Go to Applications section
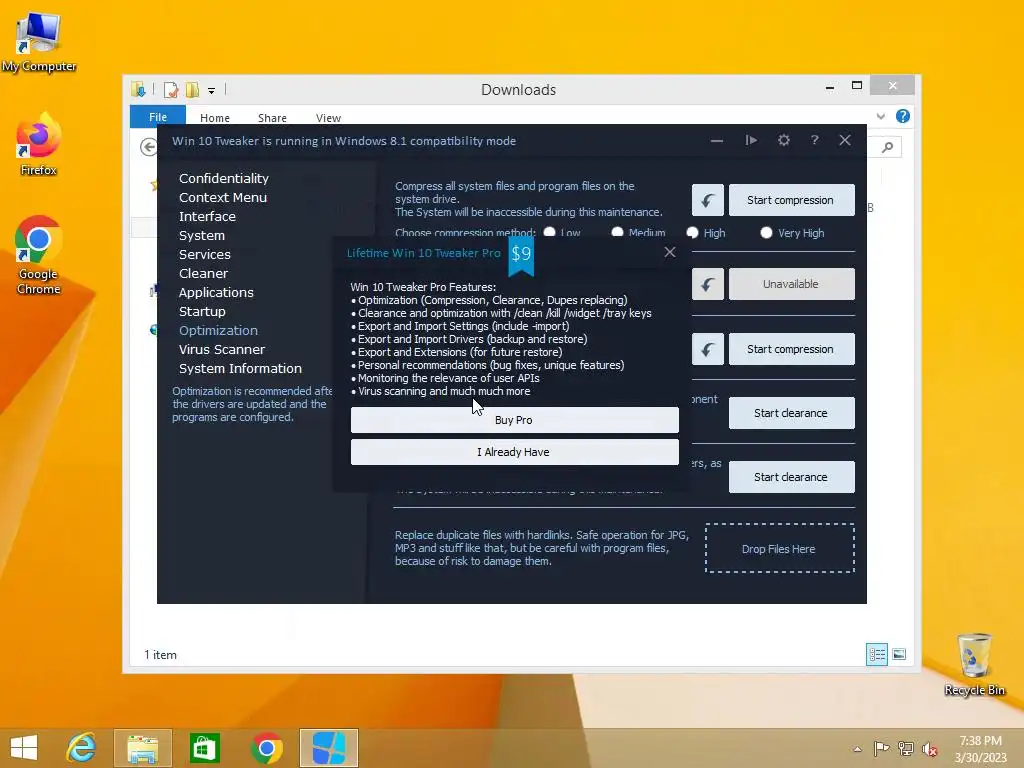Image resolution: width=1024 pixels, height=768 pixels. click(x=216, y=292)
